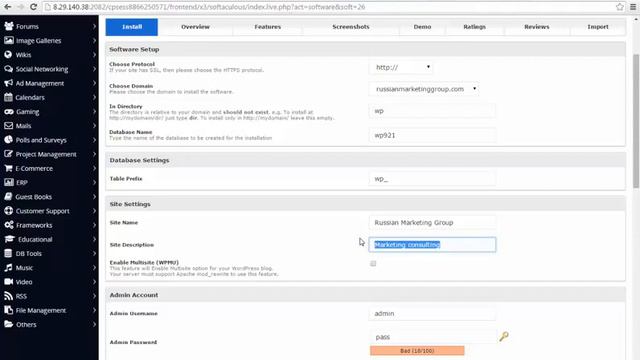Open the Demo tab
Viewport: 640px width, 360px height.
(x=422, y=27)
